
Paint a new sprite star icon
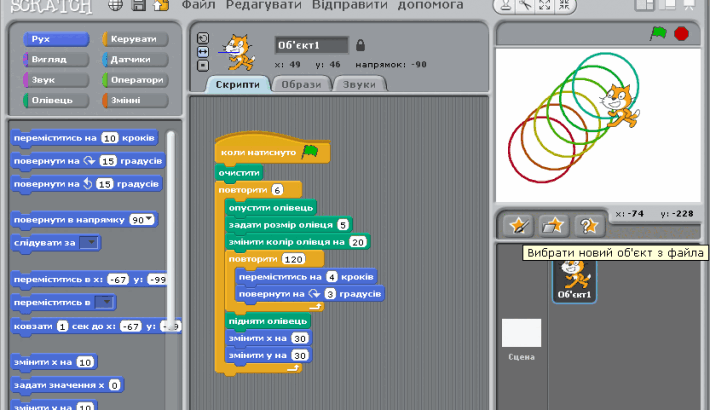(x=518, y=226)
